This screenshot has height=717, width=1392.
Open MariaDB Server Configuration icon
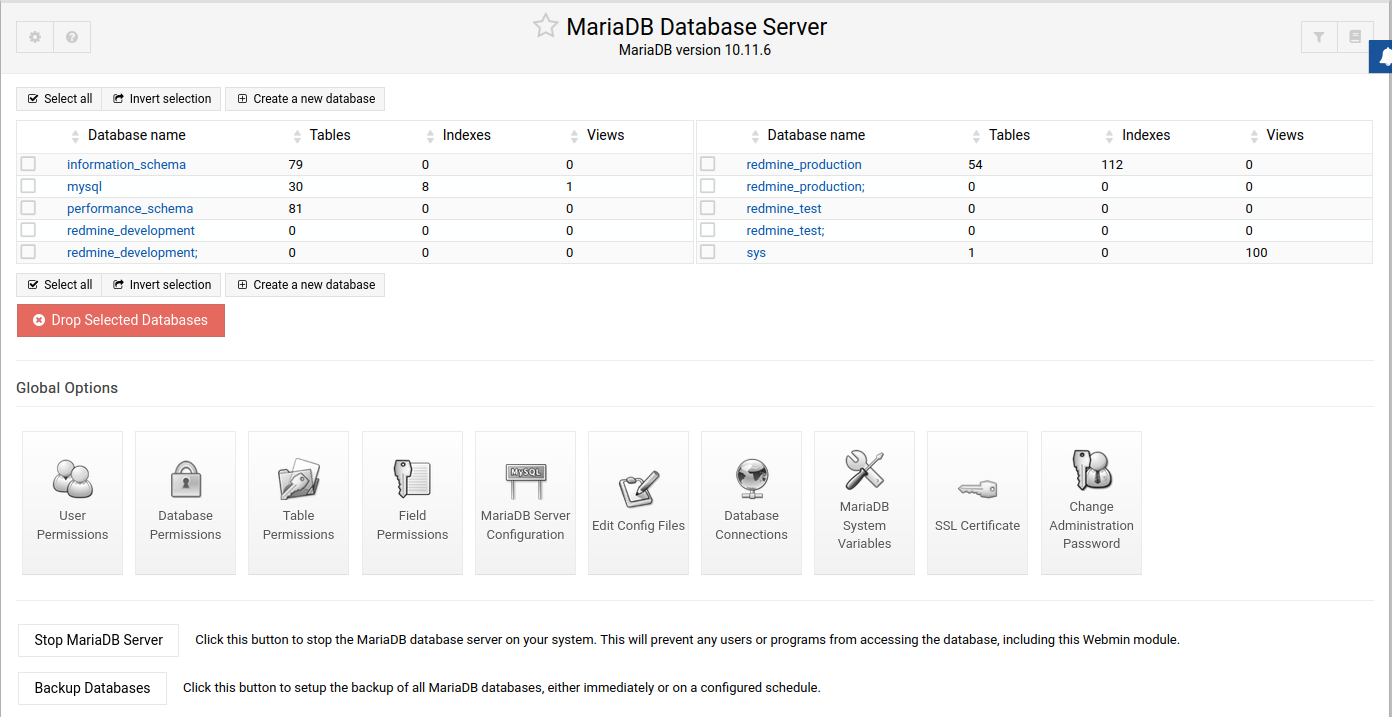tap(525, 481)
